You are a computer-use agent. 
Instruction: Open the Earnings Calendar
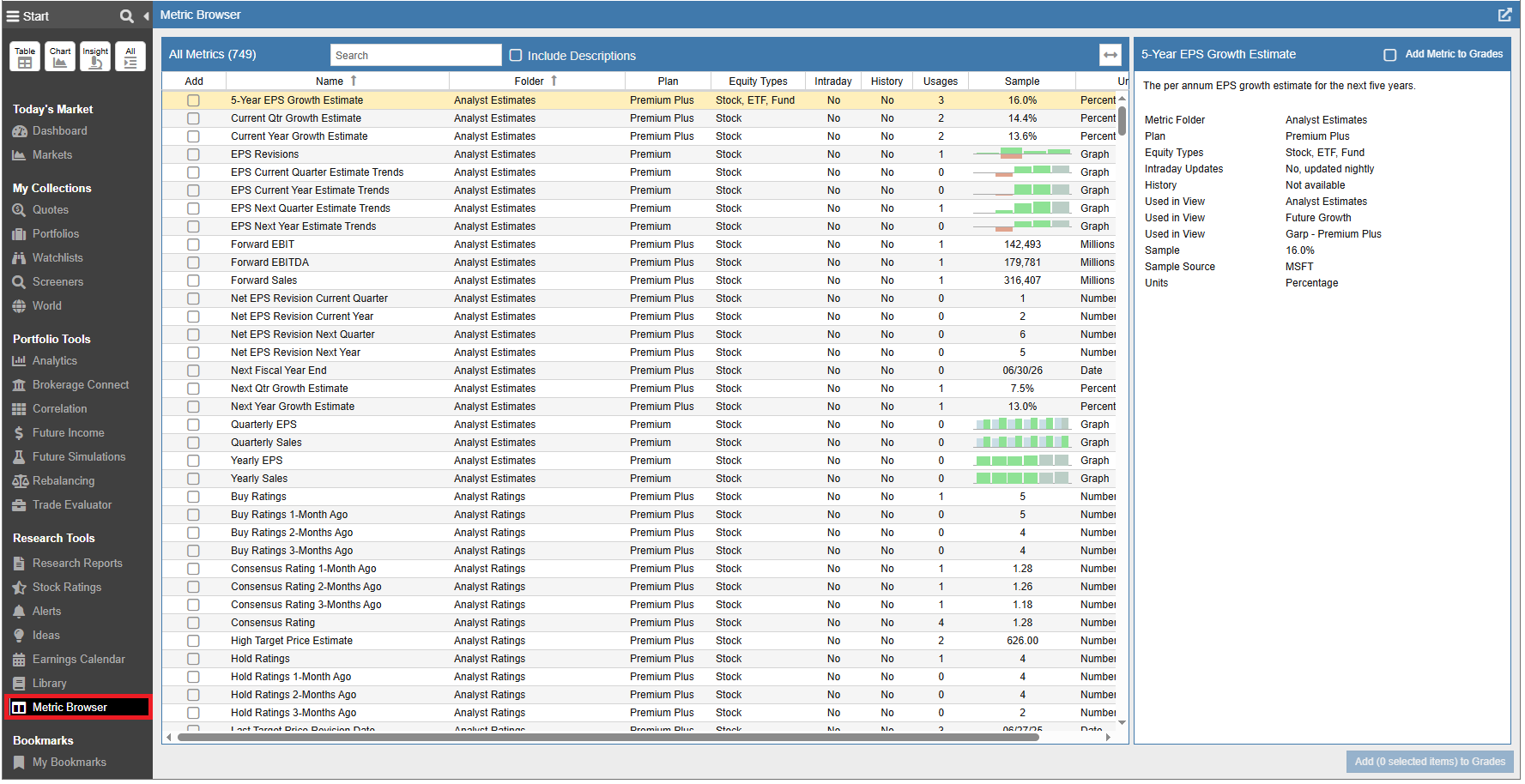(76, 659)
